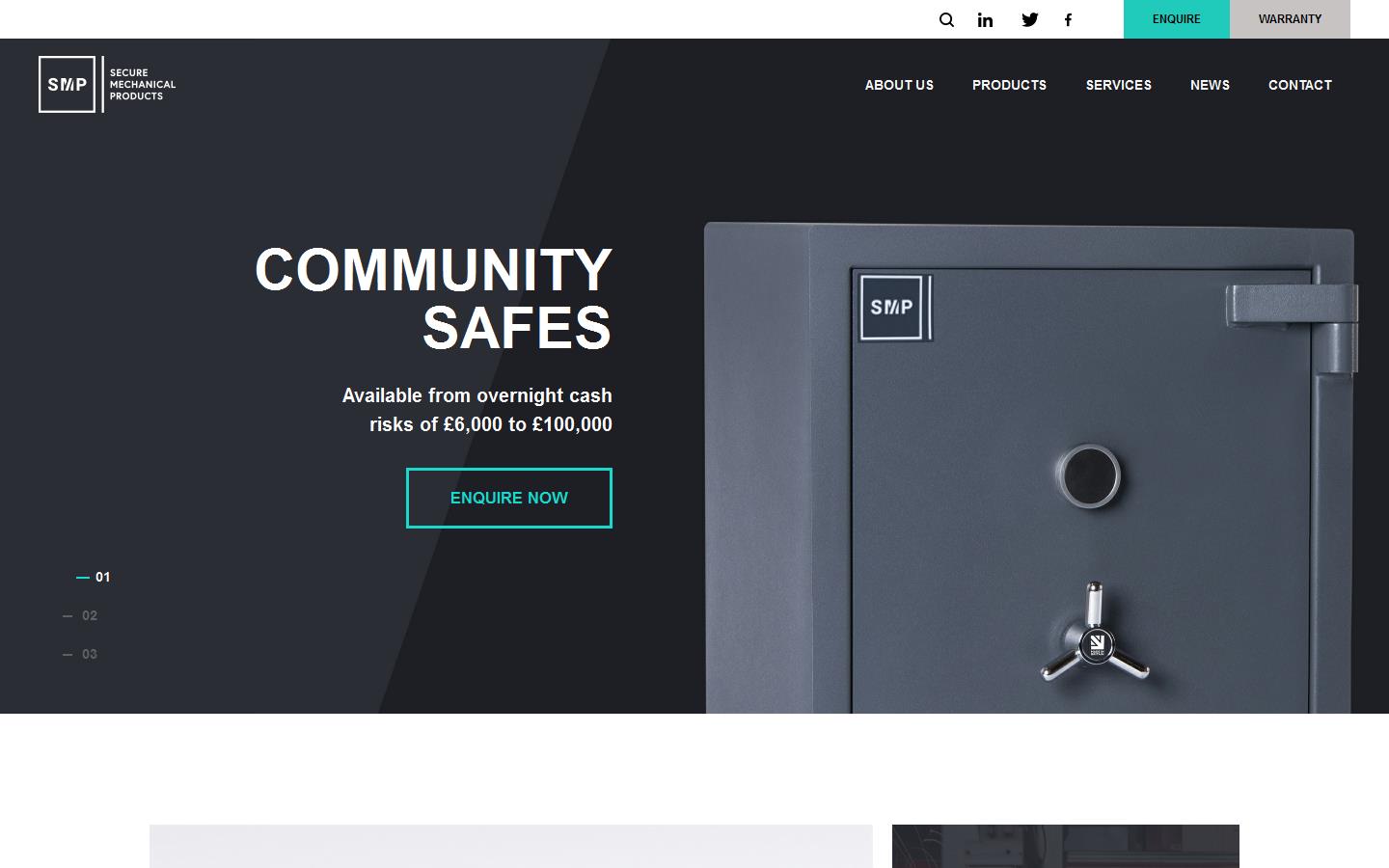Click the dark thumbnail image below hero
The image size is (1389, 868).
[1066, 846]
